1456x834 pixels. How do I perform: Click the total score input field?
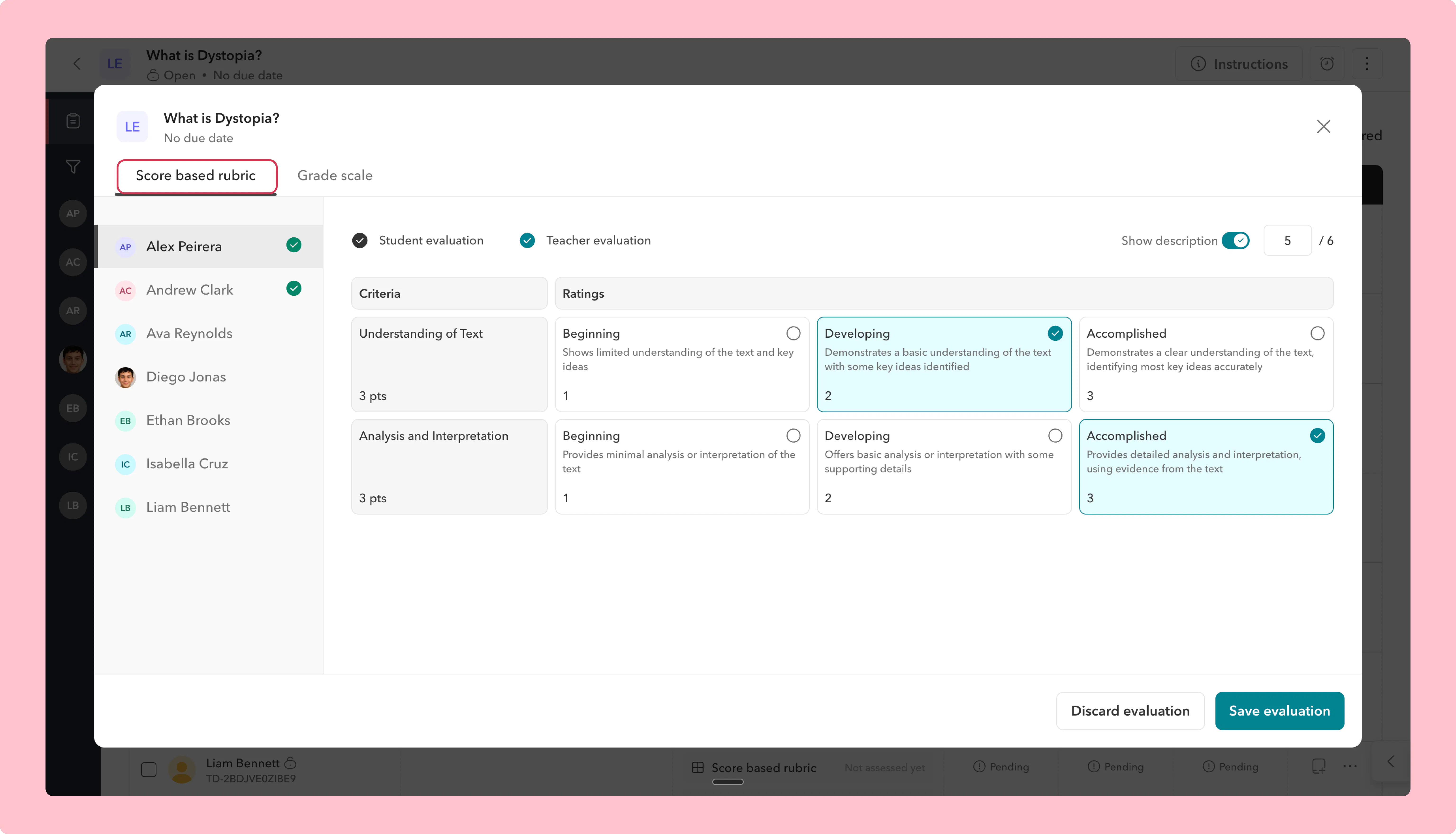click(x=1288, y=240)
